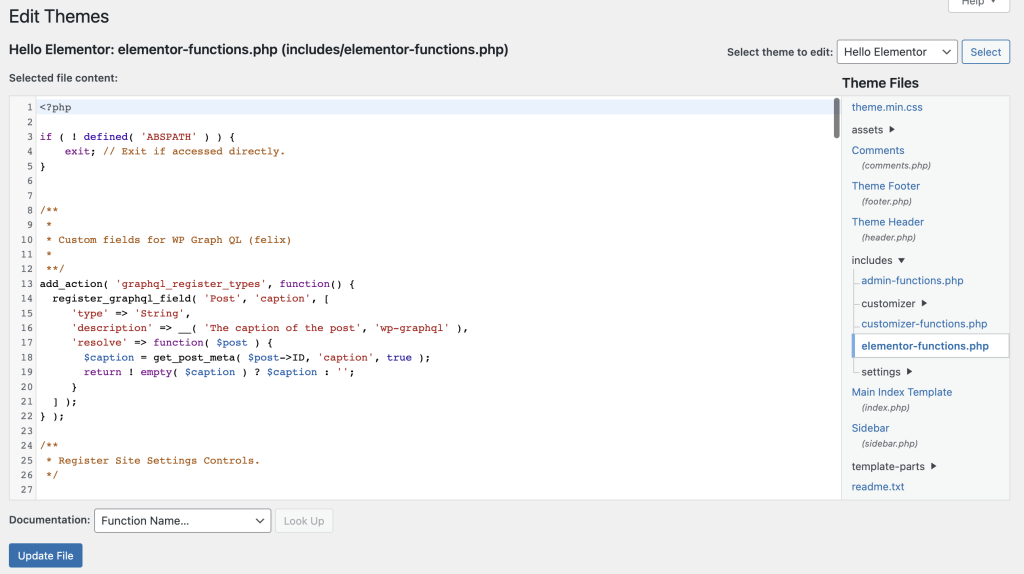1024x574 pixels.
Task: Open the Select theme to edit dropdown
Action: pyautogui.click(x=897, y=52)
